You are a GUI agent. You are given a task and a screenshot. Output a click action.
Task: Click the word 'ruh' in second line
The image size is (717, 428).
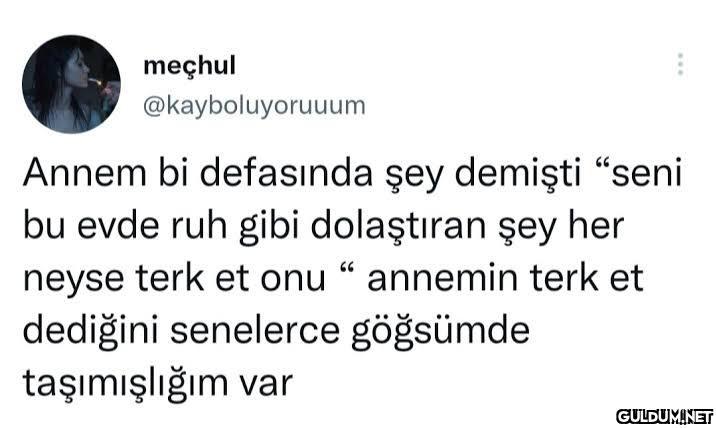(x=199, y=225)
